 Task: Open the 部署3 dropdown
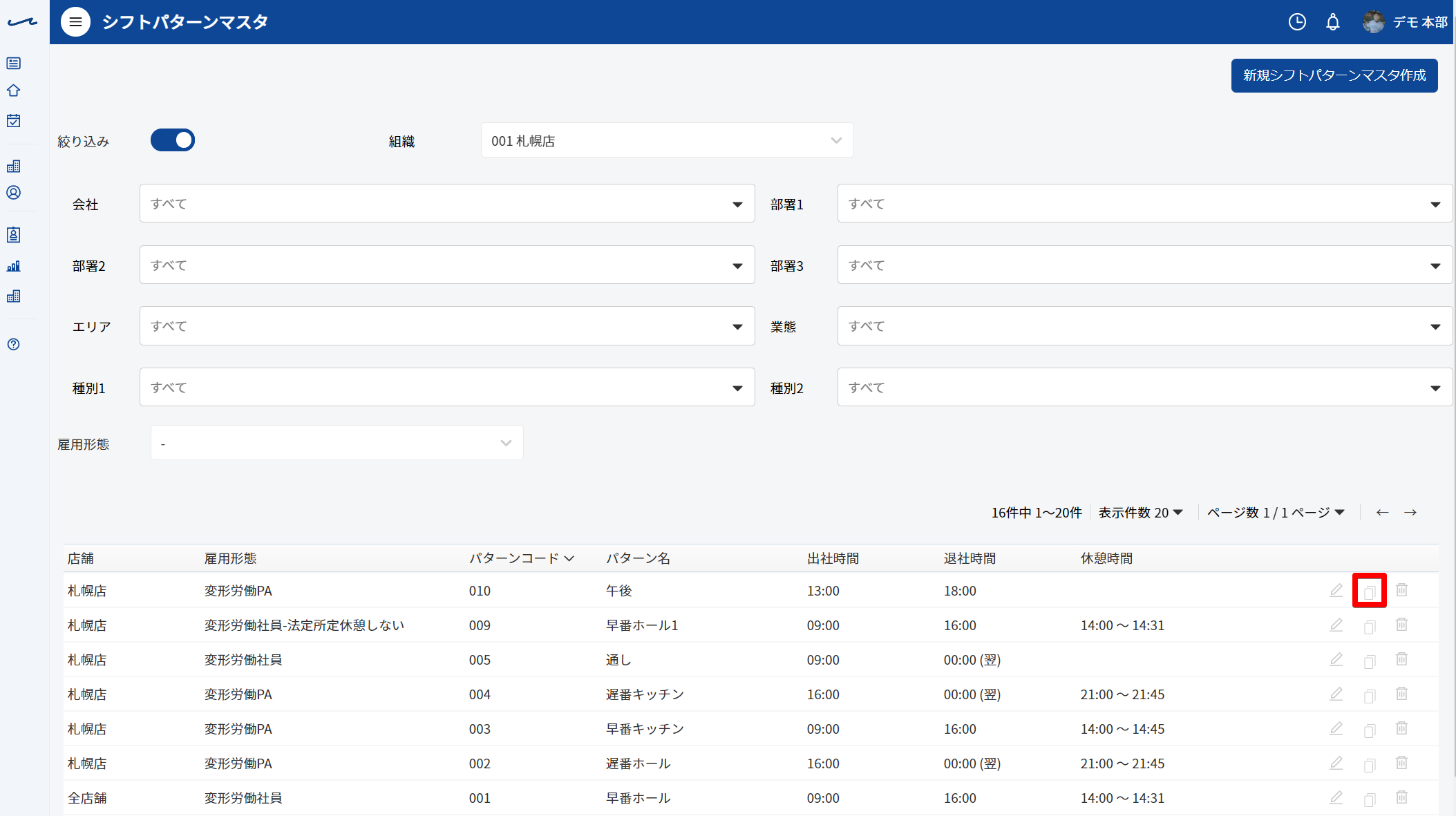coord(1144,265)
